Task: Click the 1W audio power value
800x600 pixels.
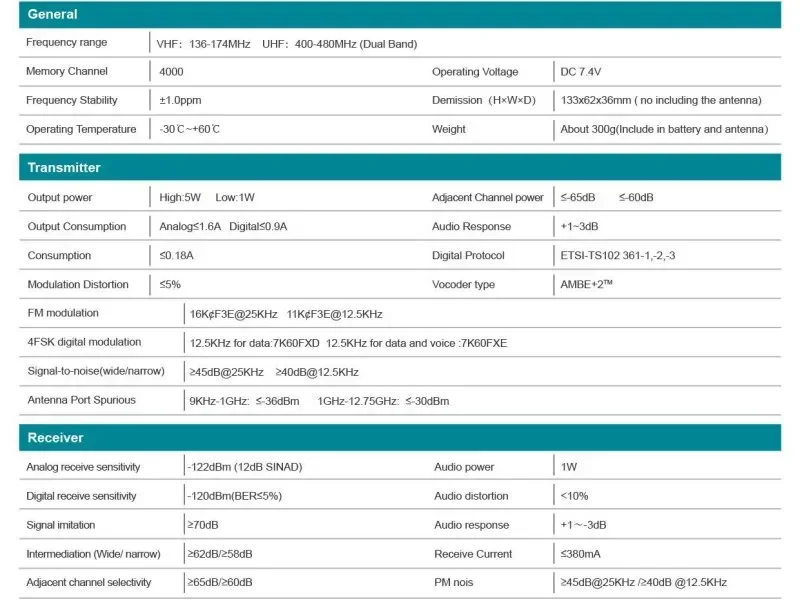Action: (x=568, y=467)
